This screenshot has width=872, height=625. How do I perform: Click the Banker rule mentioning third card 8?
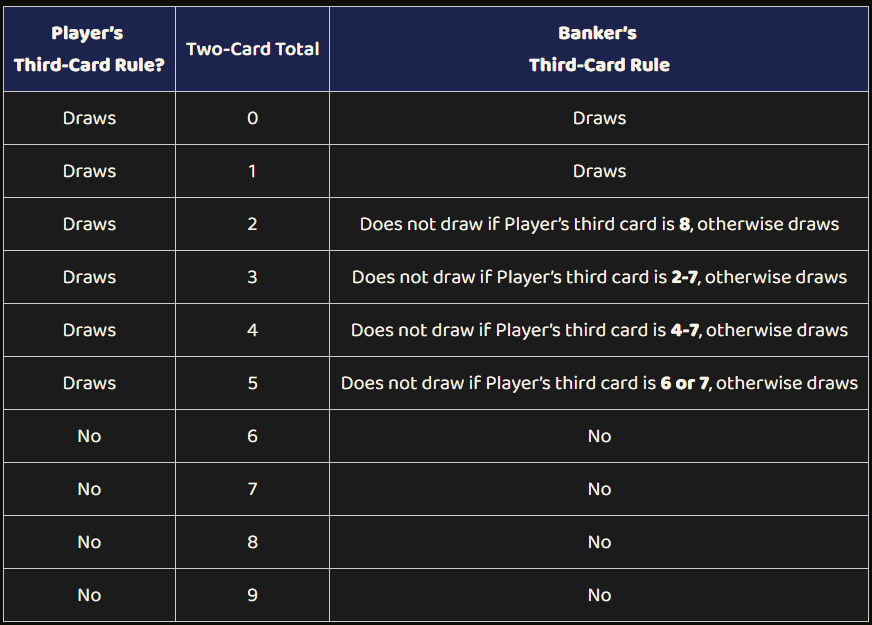tap(599, 224)
